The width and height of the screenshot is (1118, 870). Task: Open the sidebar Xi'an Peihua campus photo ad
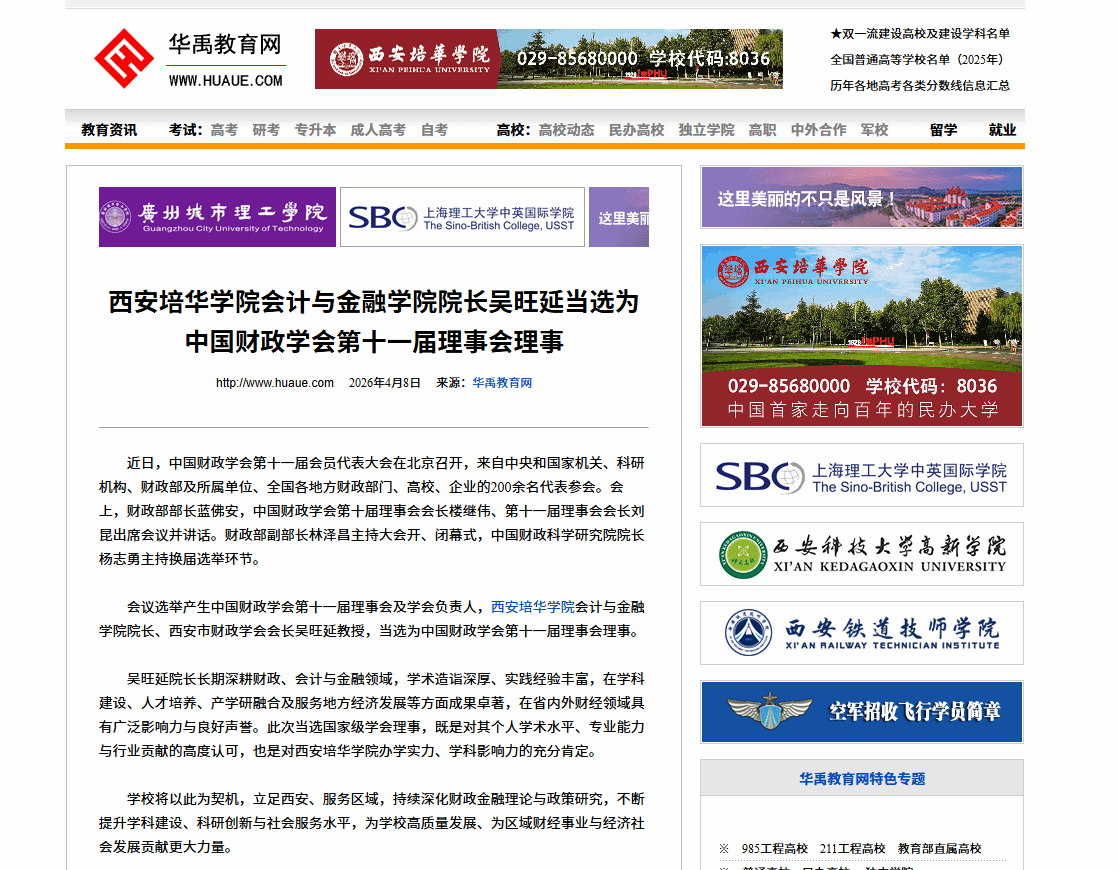(861, 336)
